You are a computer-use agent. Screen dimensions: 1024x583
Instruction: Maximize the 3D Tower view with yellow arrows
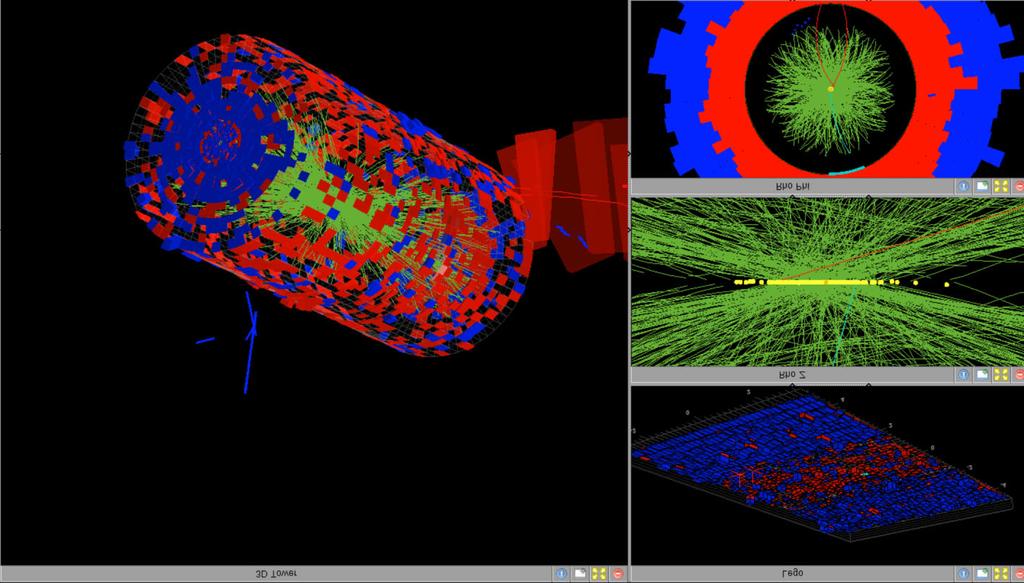(599, 574)
